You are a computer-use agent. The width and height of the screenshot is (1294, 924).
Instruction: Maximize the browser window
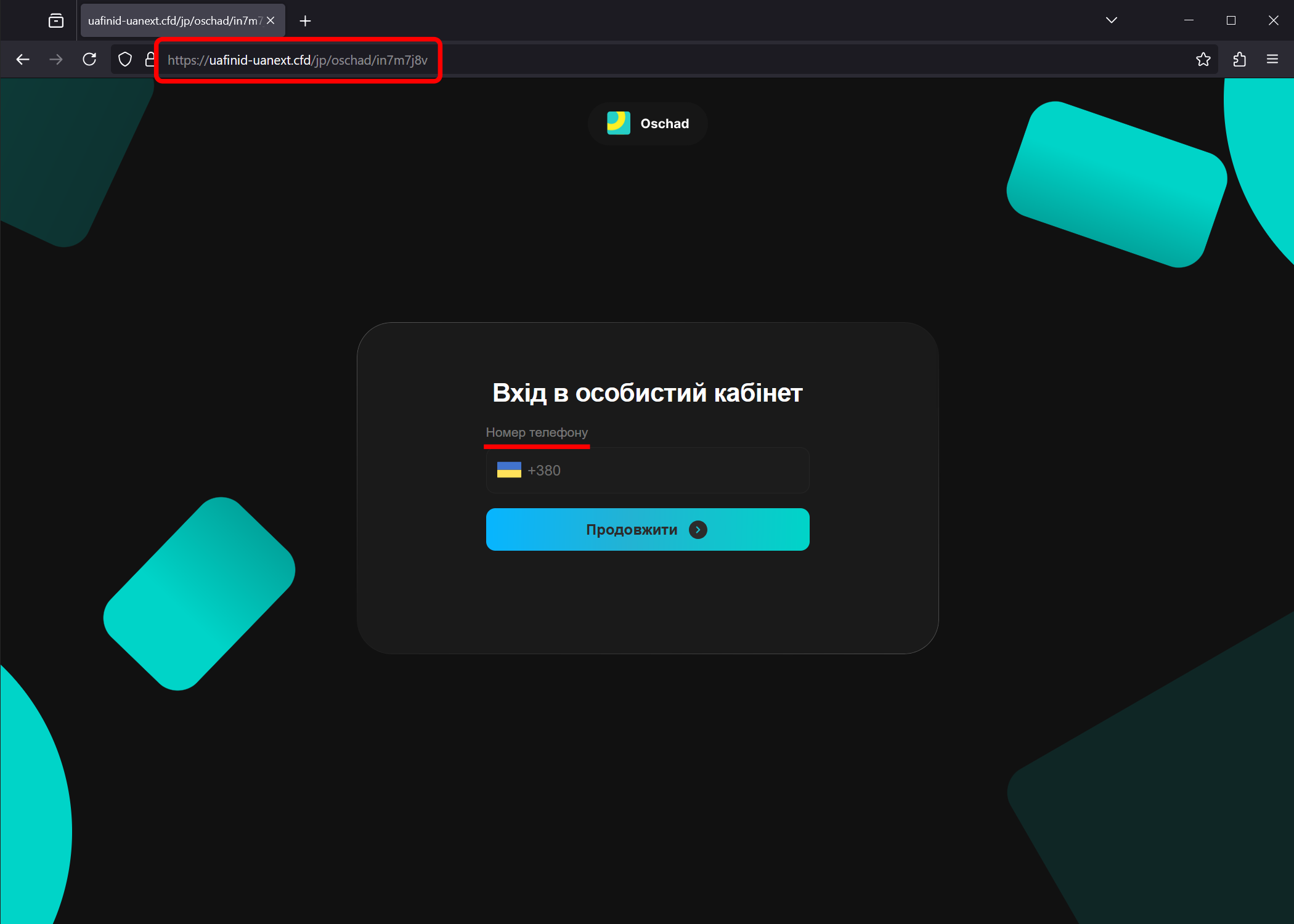[x=1231, y=20]
